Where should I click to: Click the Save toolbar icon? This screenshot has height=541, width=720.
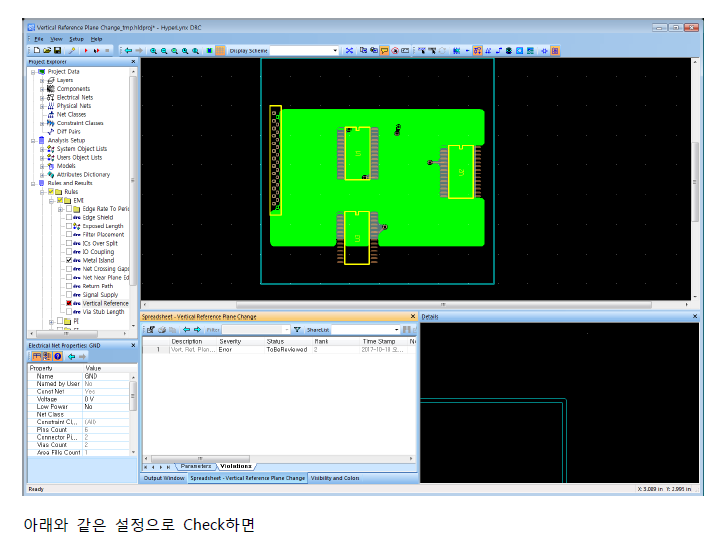[x=57, y=50]
